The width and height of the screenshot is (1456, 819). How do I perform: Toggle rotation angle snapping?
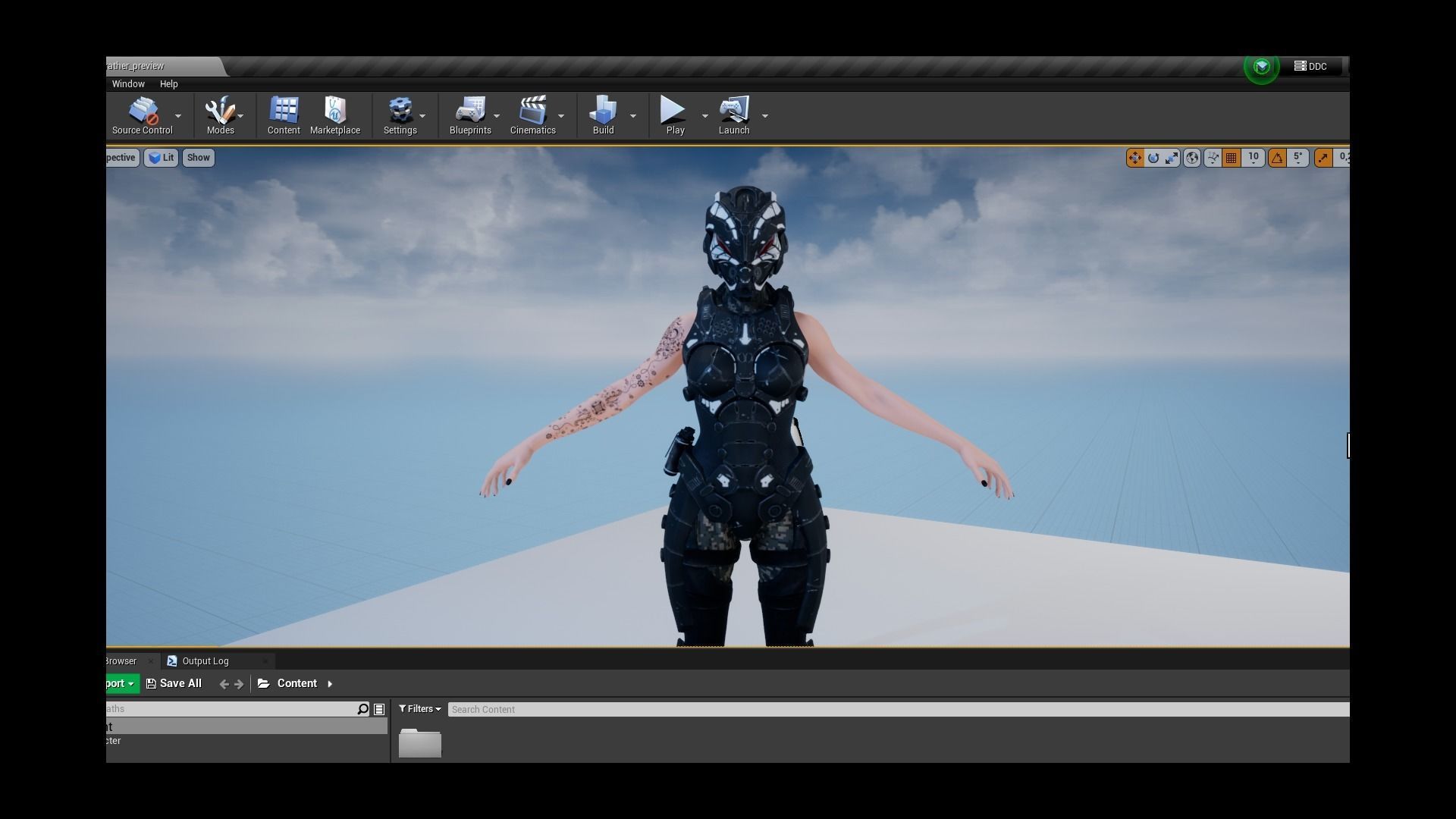[1277, 158]
